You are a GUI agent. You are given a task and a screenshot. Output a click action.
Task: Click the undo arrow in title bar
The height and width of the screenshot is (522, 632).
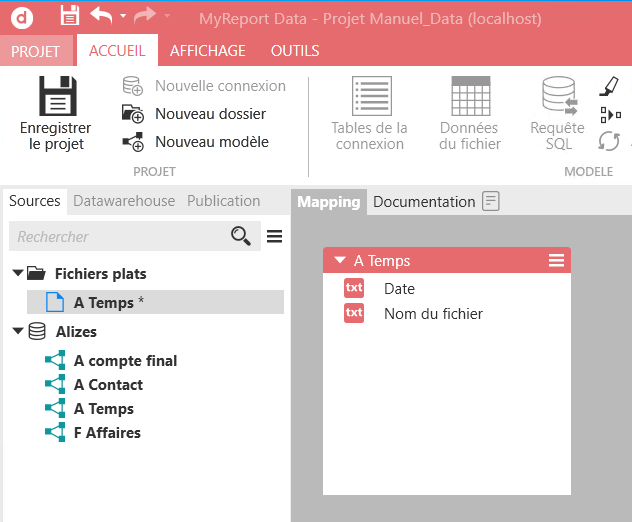click(101, 15)
